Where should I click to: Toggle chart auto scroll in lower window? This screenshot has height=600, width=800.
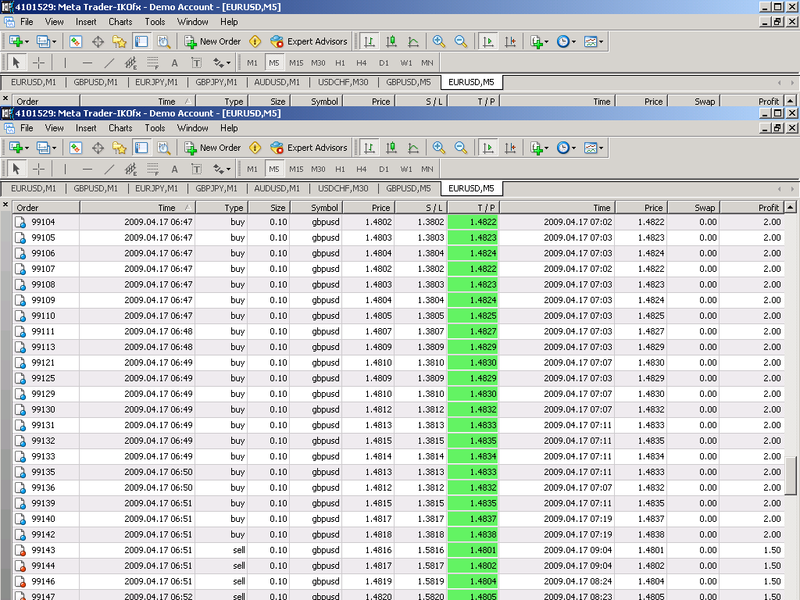click(x=488, y=148)
